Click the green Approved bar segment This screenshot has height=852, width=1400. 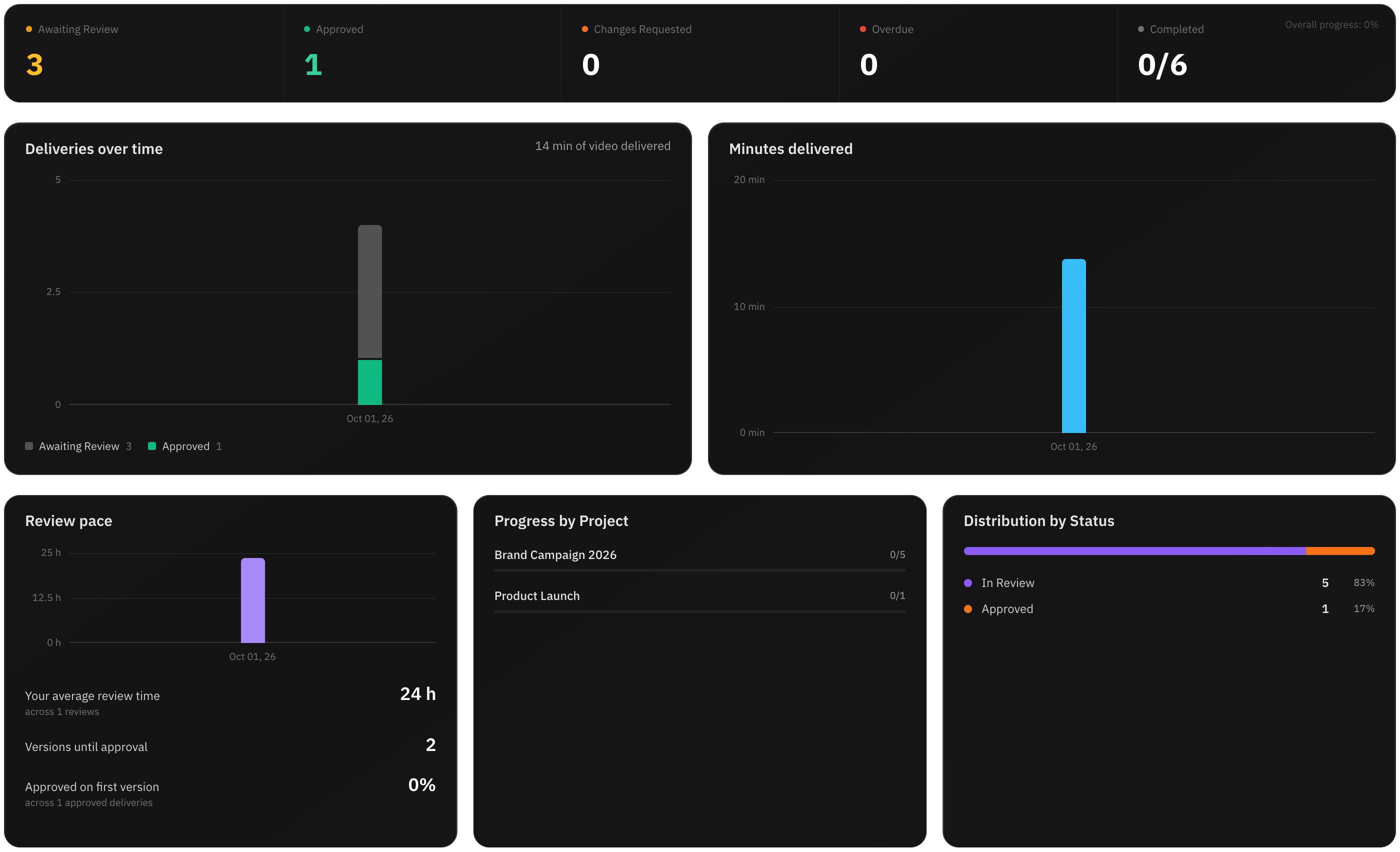click(x=370, y=382)
